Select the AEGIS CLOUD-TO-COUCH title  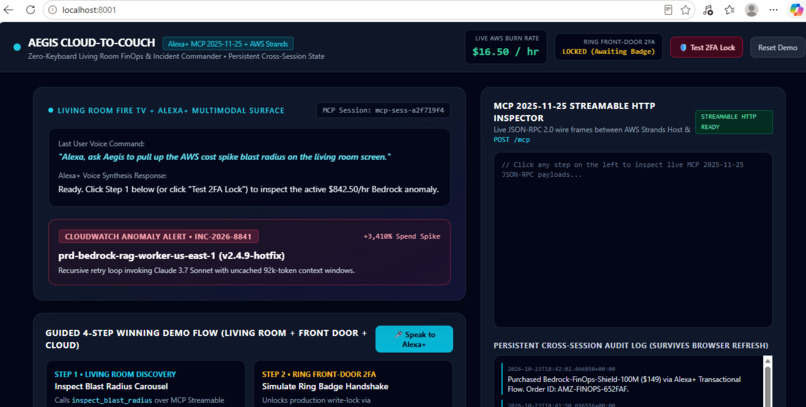click(91, 43)
